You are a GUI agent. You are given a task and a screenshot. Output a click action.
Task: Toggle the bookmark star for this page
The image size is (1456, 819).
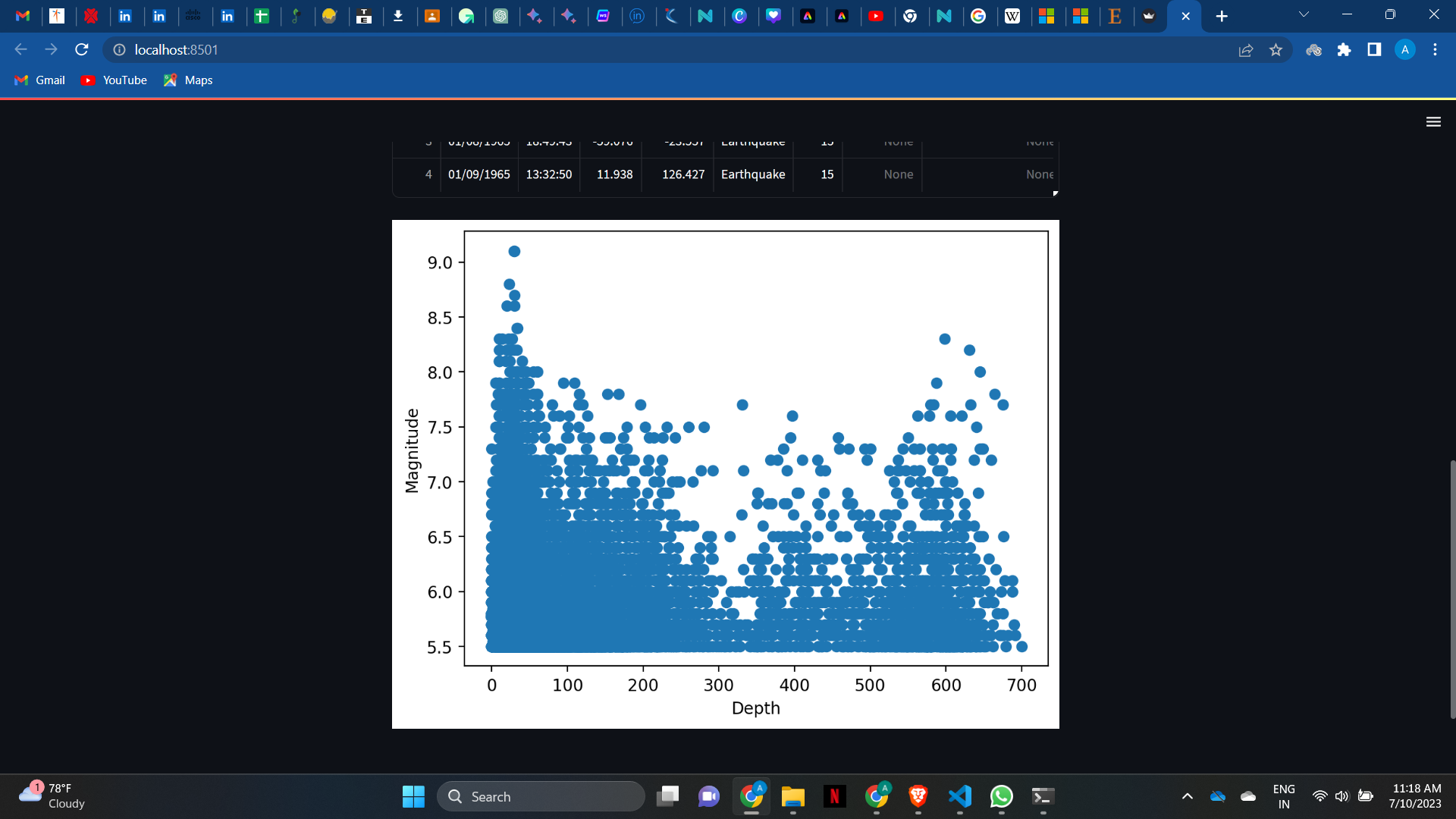pyautogui.click(x=1276, y=49)
